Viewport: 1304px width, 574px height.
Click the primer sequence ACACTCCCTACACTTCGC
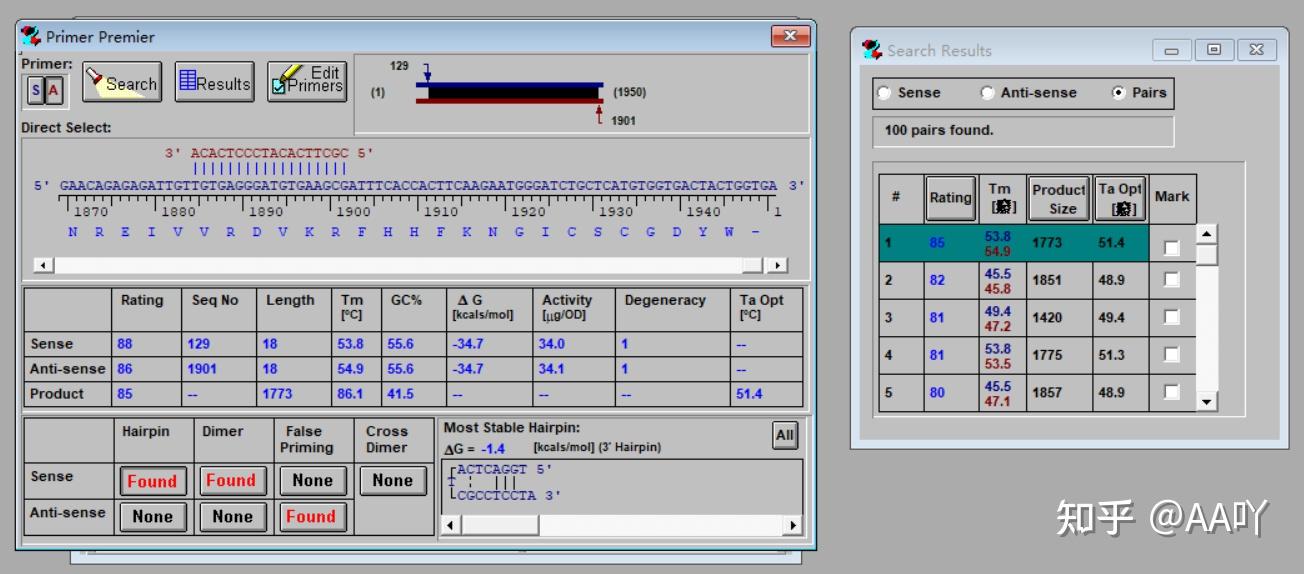coord(270,154)
